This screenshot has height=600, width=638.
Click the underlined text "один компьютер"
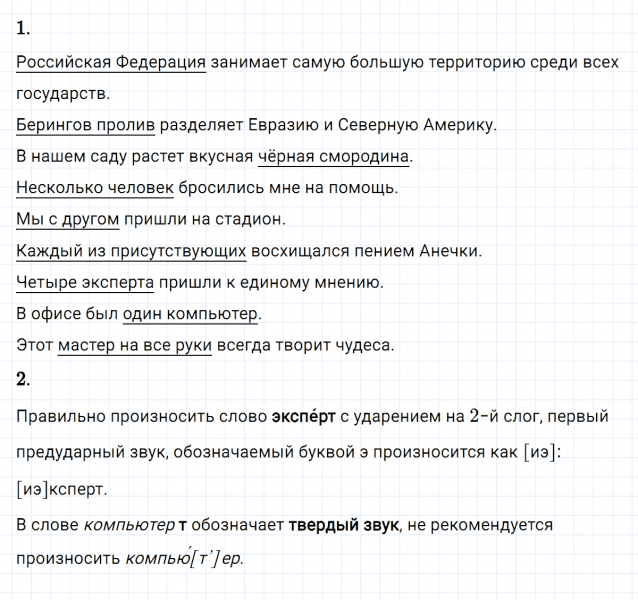191,314
